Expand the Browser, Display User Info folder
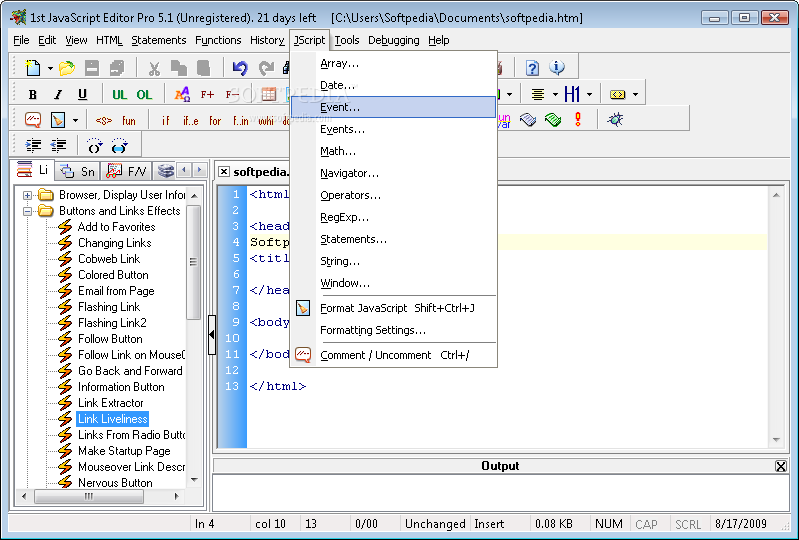 [x=28, y=195]
